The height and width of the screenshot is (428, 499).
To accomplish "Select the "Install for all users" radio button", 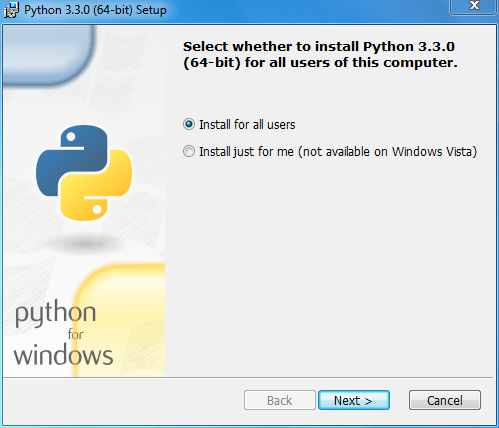I will tap(189, 124).
